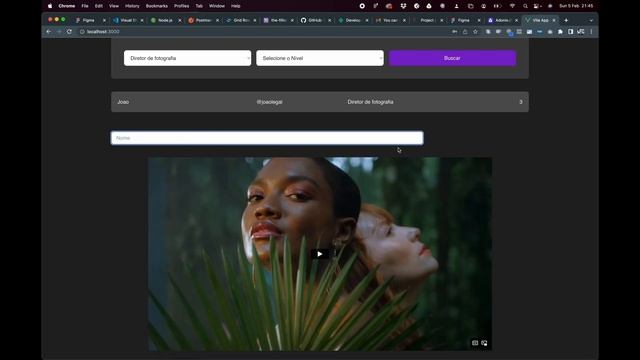Bookmark this page with the star icon
This screenshot has width=640, height=360.
tap(475, 31)
